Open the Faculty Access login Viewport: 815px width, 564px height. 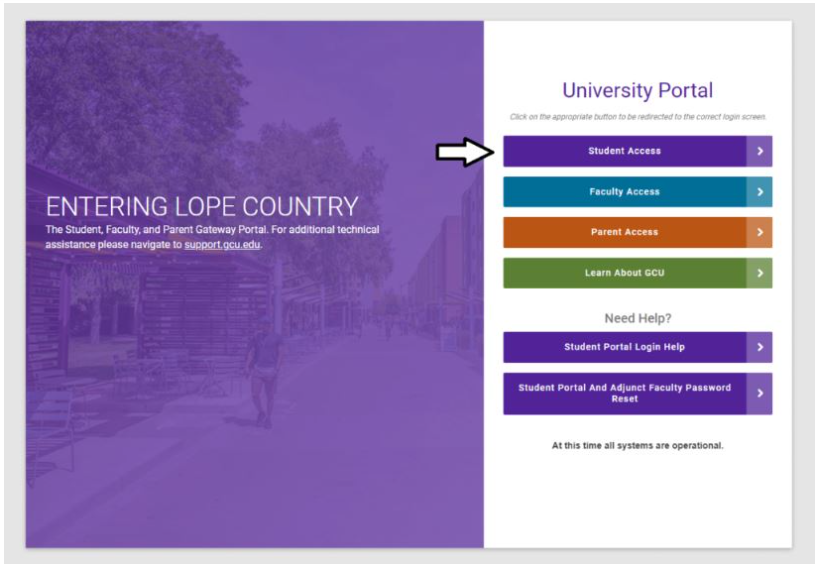pos(637,192)
